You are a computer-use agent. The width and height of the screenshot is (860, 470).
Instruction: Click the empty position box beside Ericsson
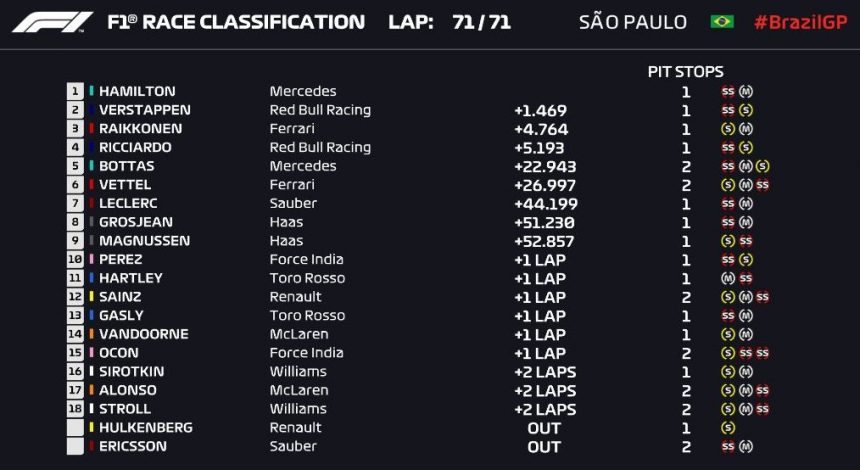pos(75,447)
